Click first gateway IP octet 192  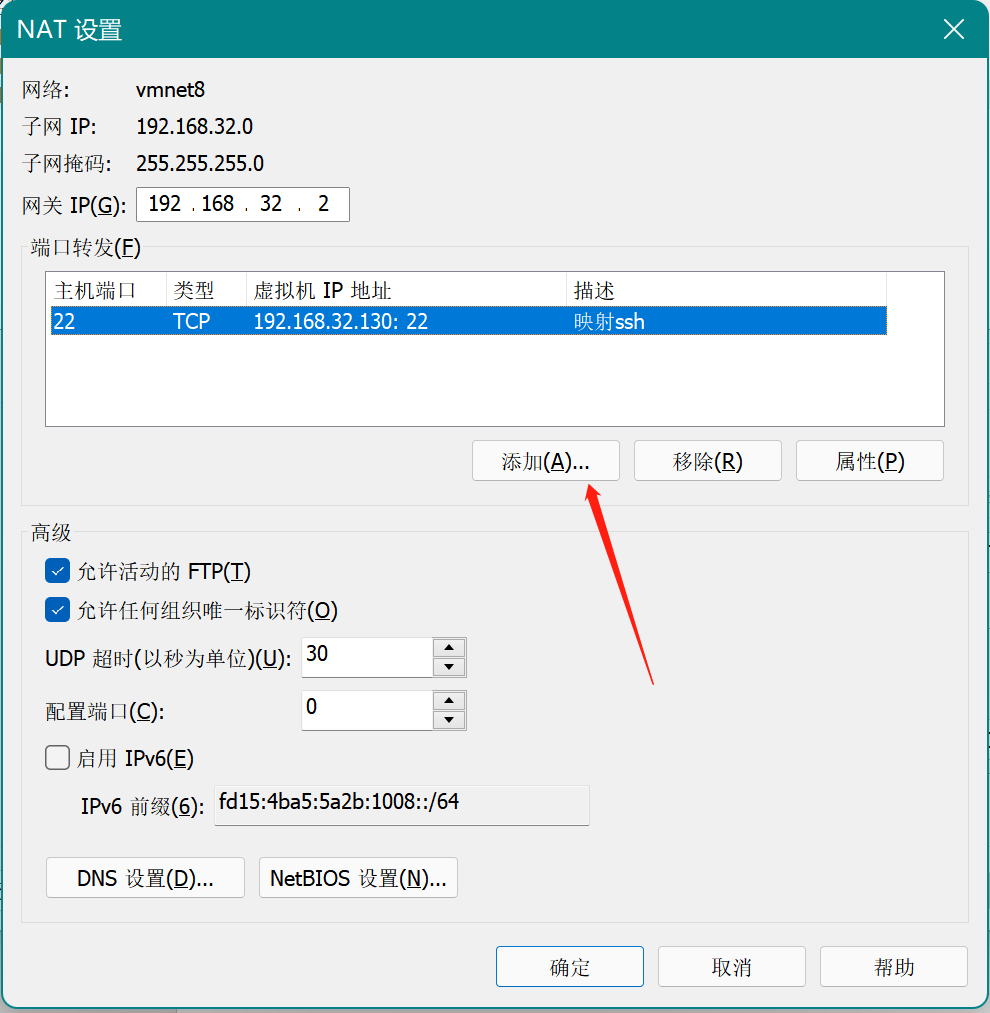(x=165, y=204)
